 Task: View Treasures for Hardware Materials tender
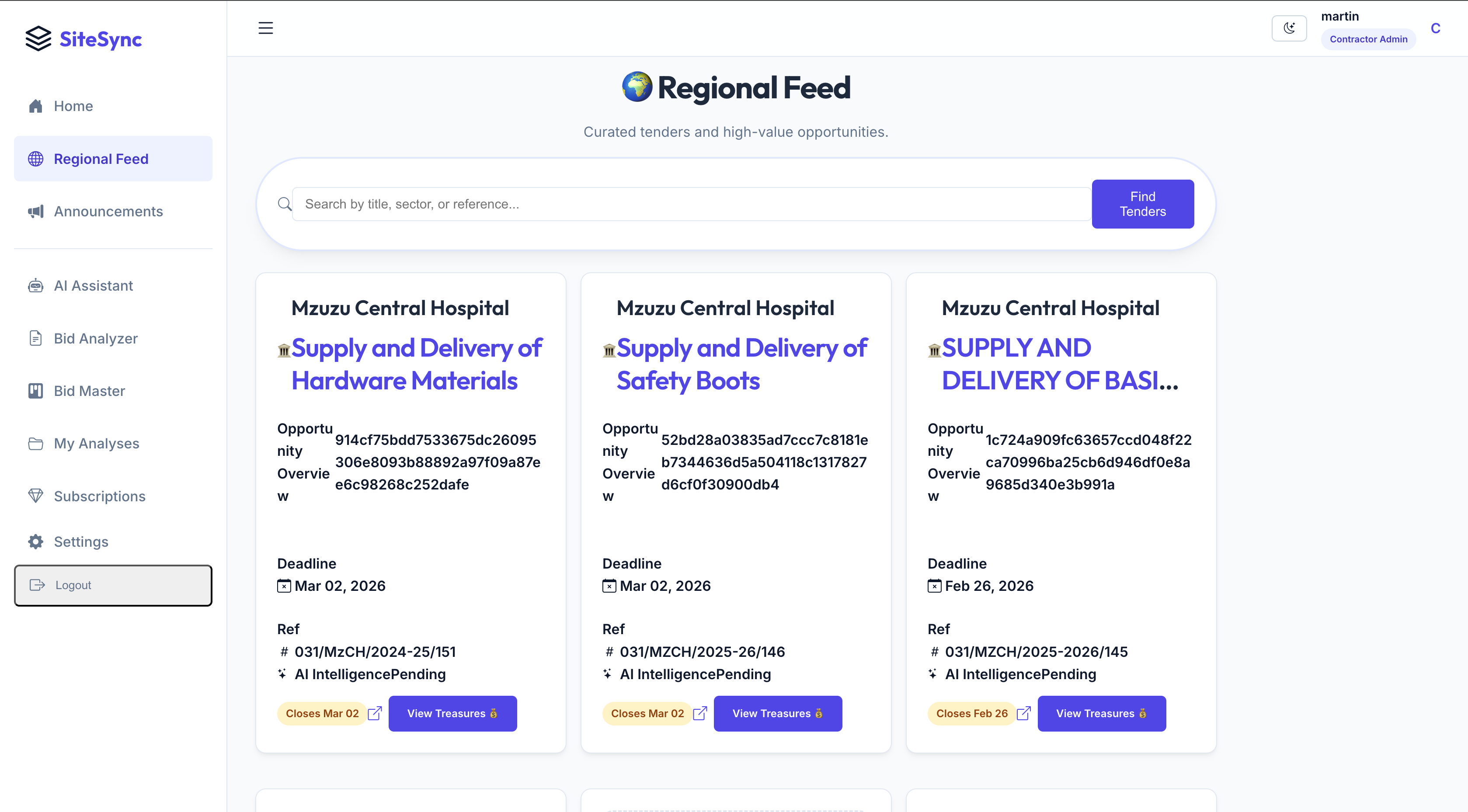[452, 713]
